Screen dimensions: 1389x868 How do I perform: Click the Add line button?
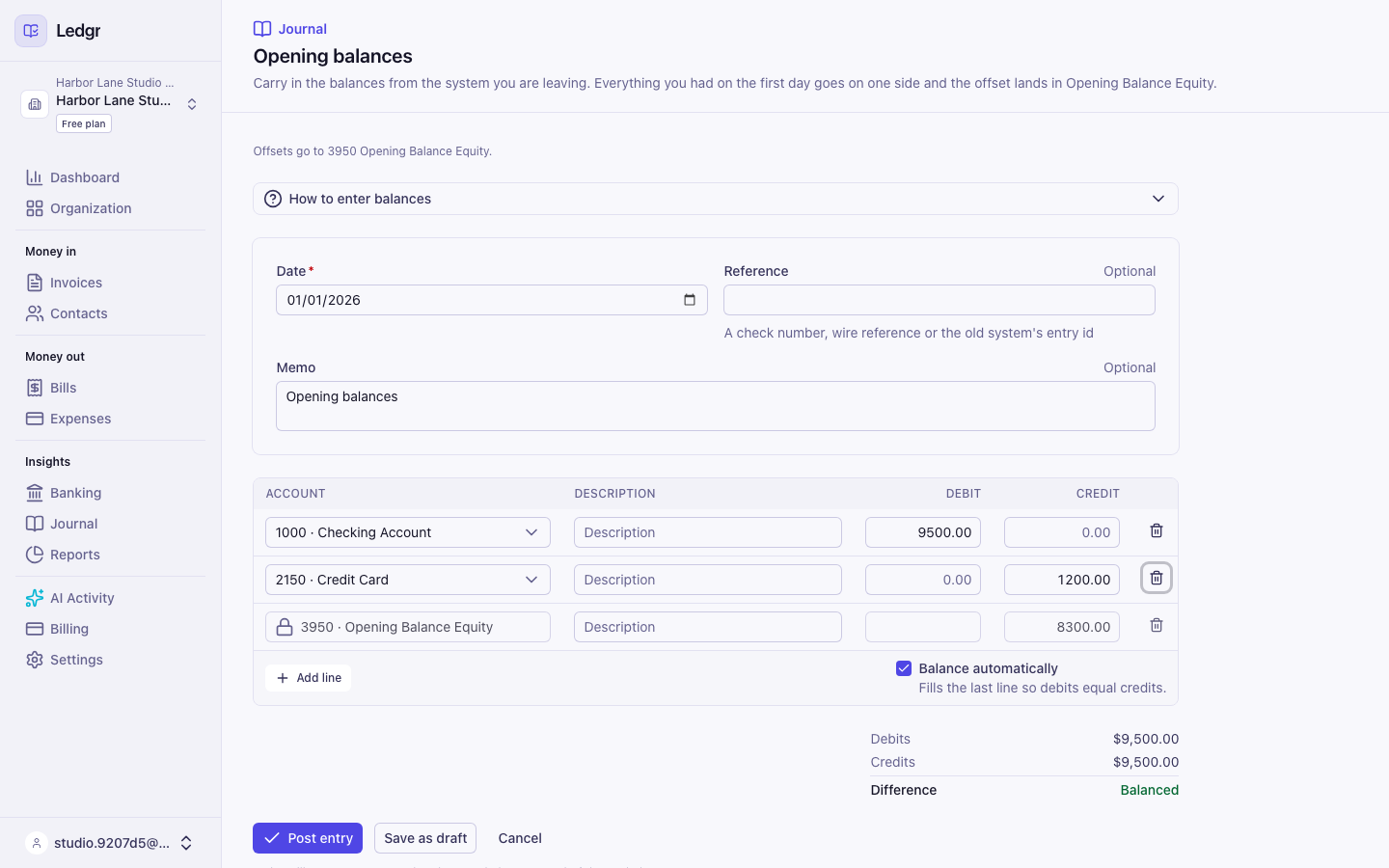point(309,678)
